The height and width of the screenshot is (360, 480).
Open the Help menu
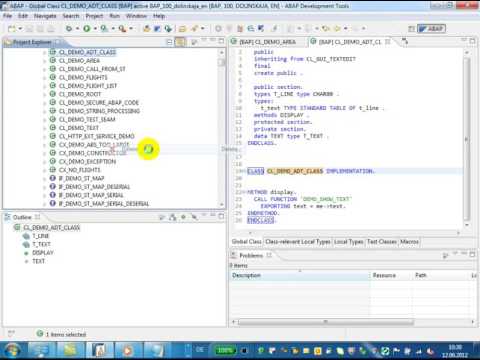coord(159,16)
